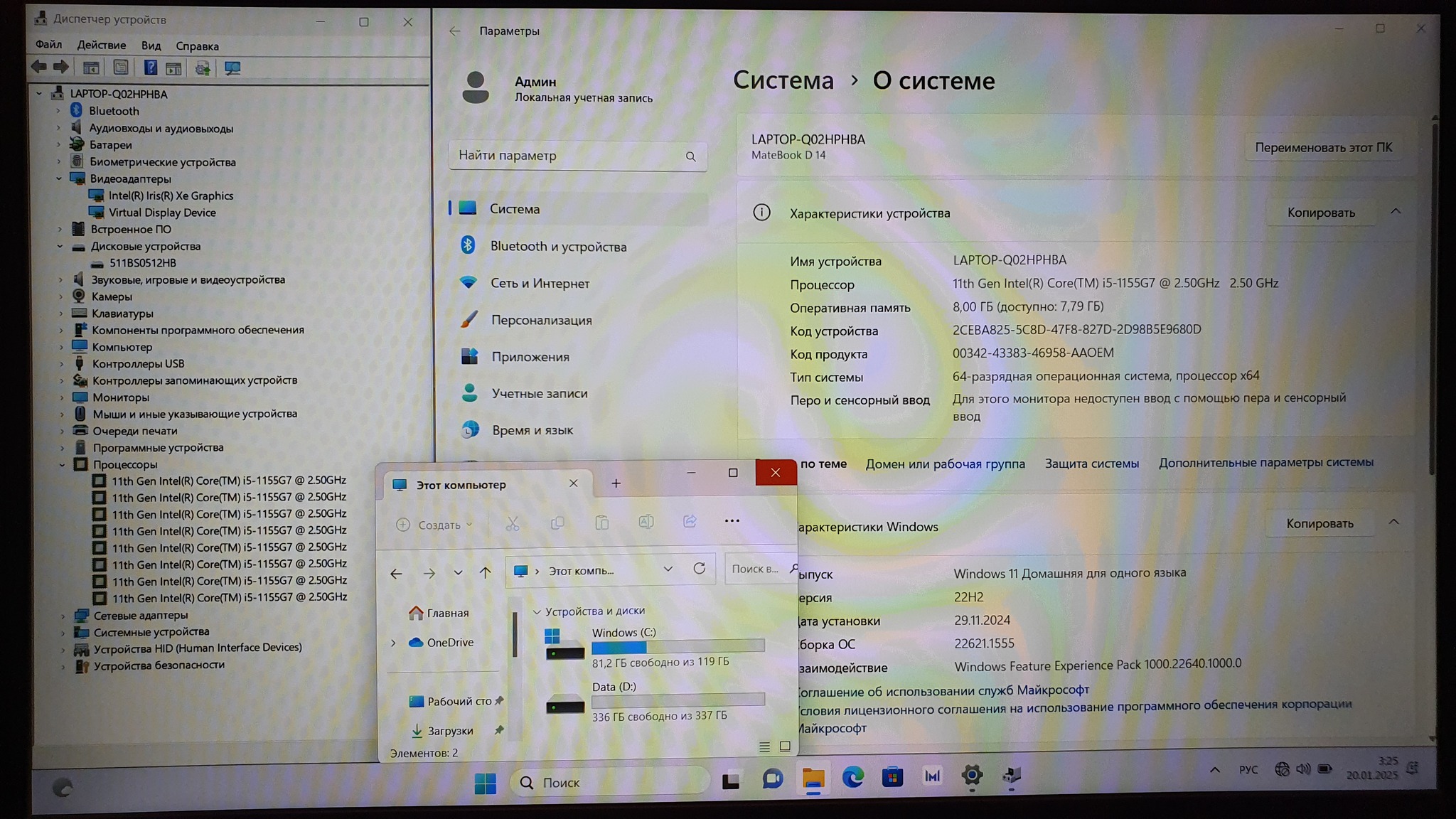The height and width of the screenshot is (819, 1456).
Task: Collapse the Процессоры tree node
Action: click(x=62, y=465)
